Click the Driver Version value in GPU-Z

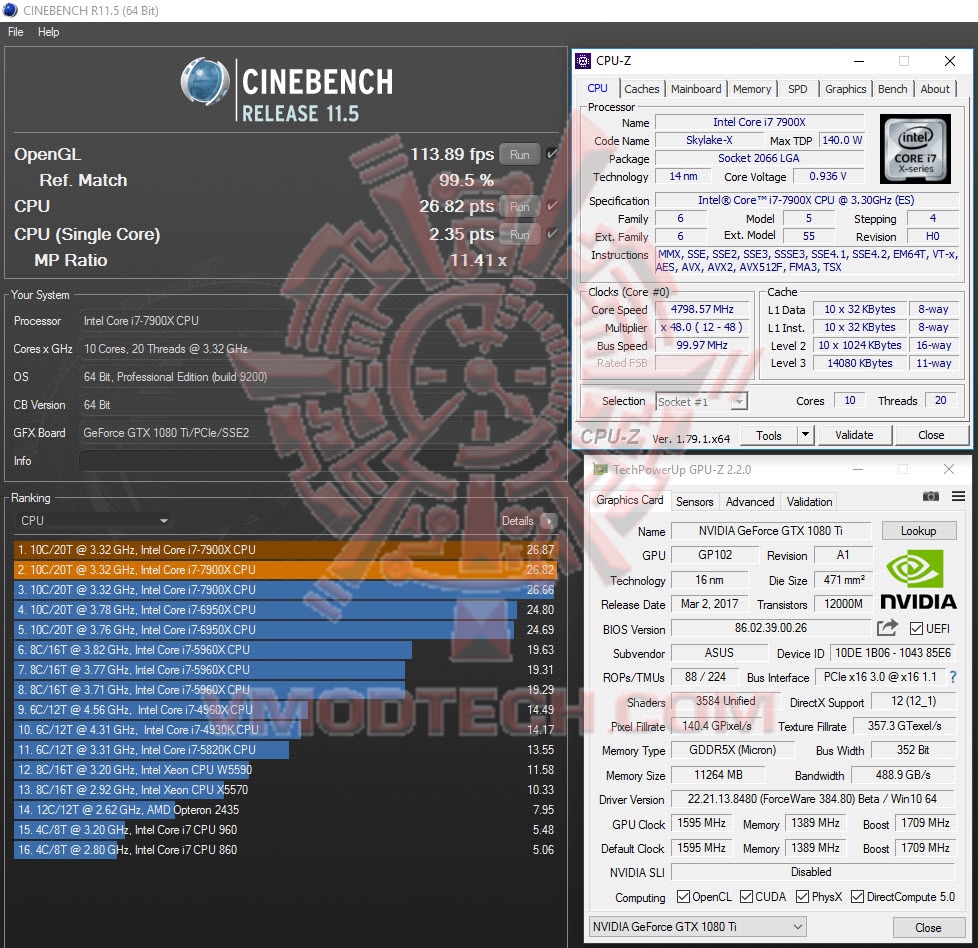coord(812,799)
